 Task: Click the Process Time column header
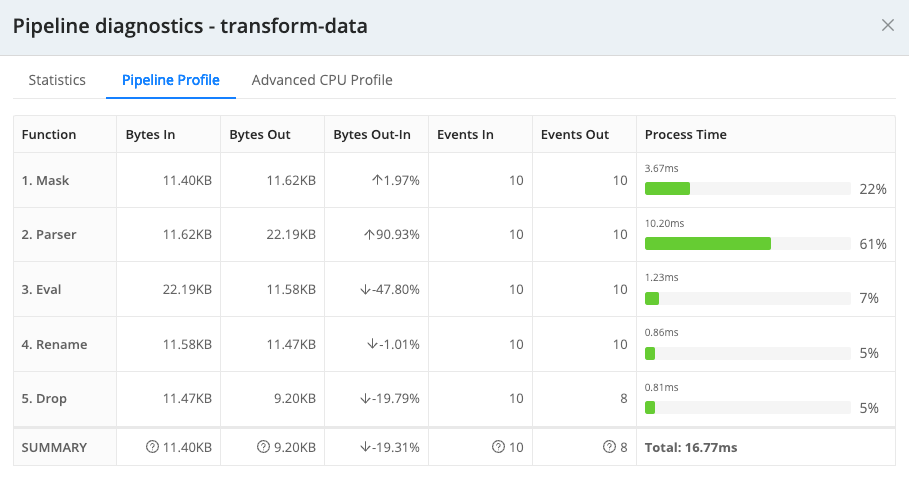tap(686, 135)
